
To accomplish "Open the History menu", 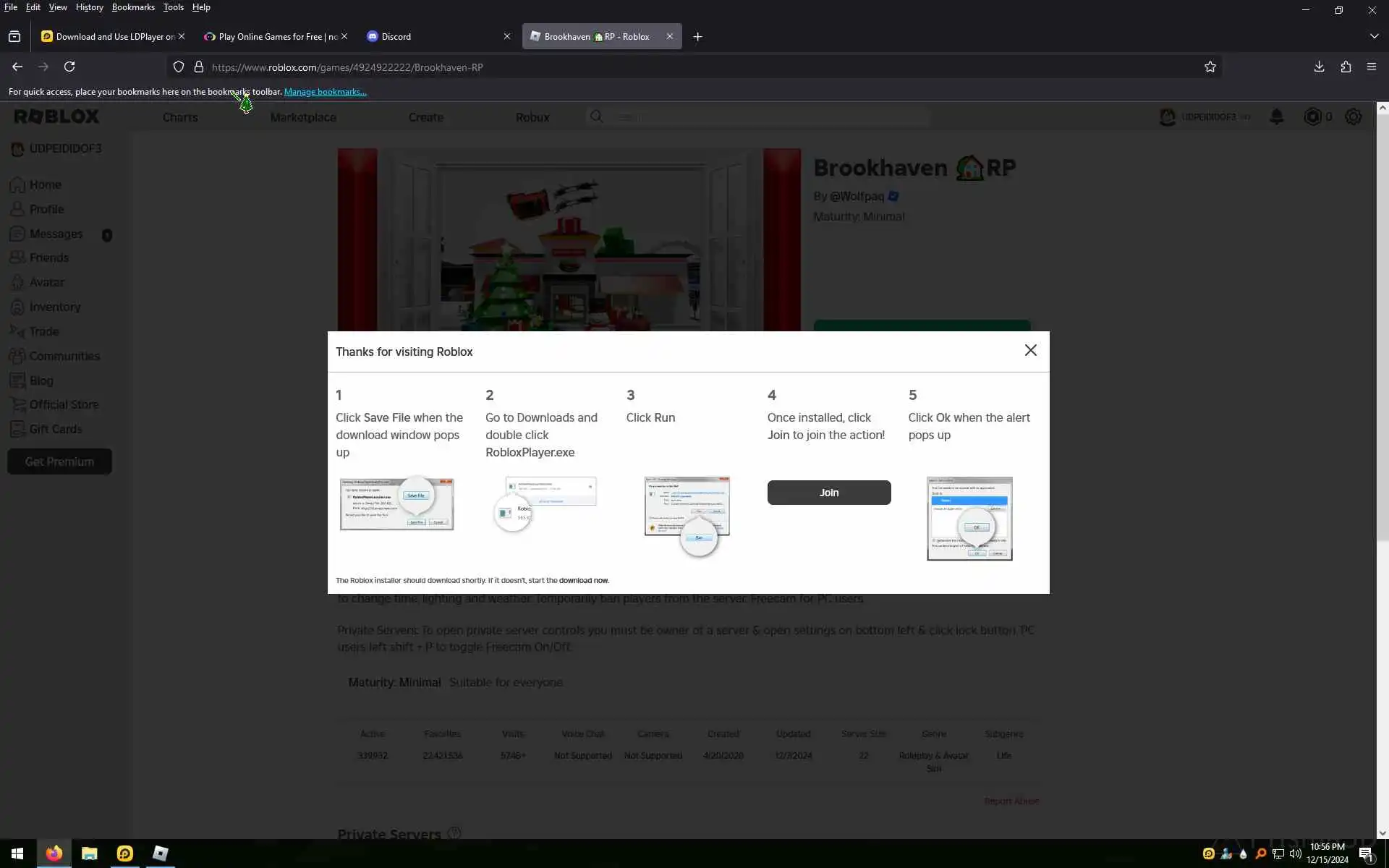I will 89,7.
